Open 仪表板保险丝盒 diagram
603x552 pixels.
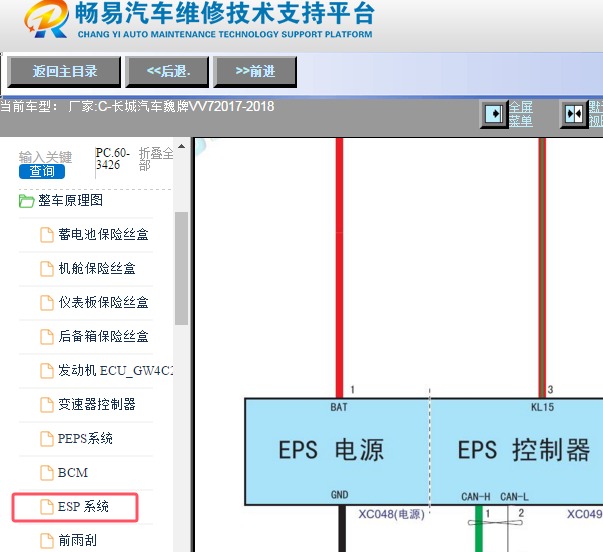click(x=103, y=302)
